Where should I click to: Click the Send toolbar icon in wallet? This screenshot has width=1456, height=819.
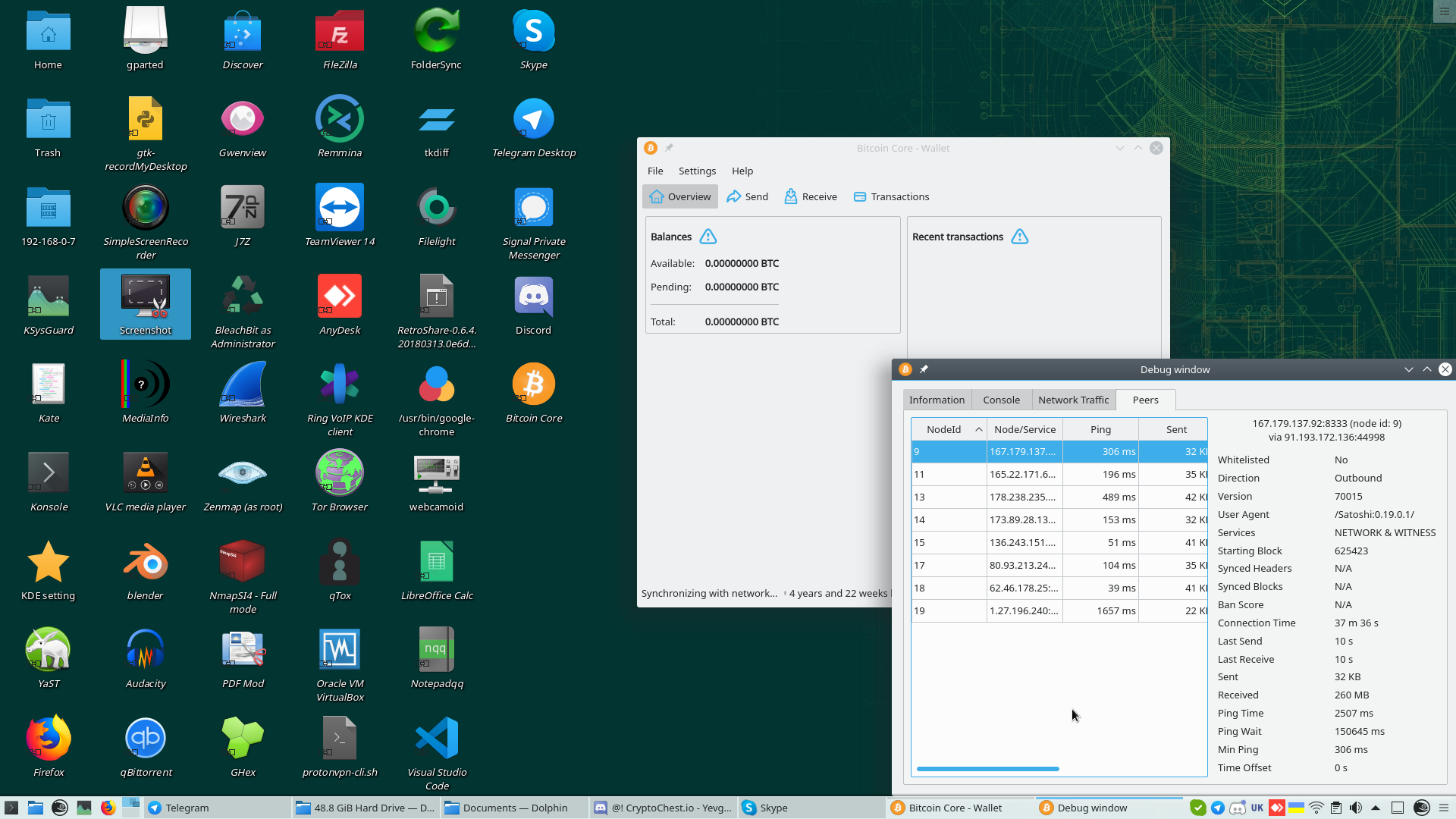734,196
